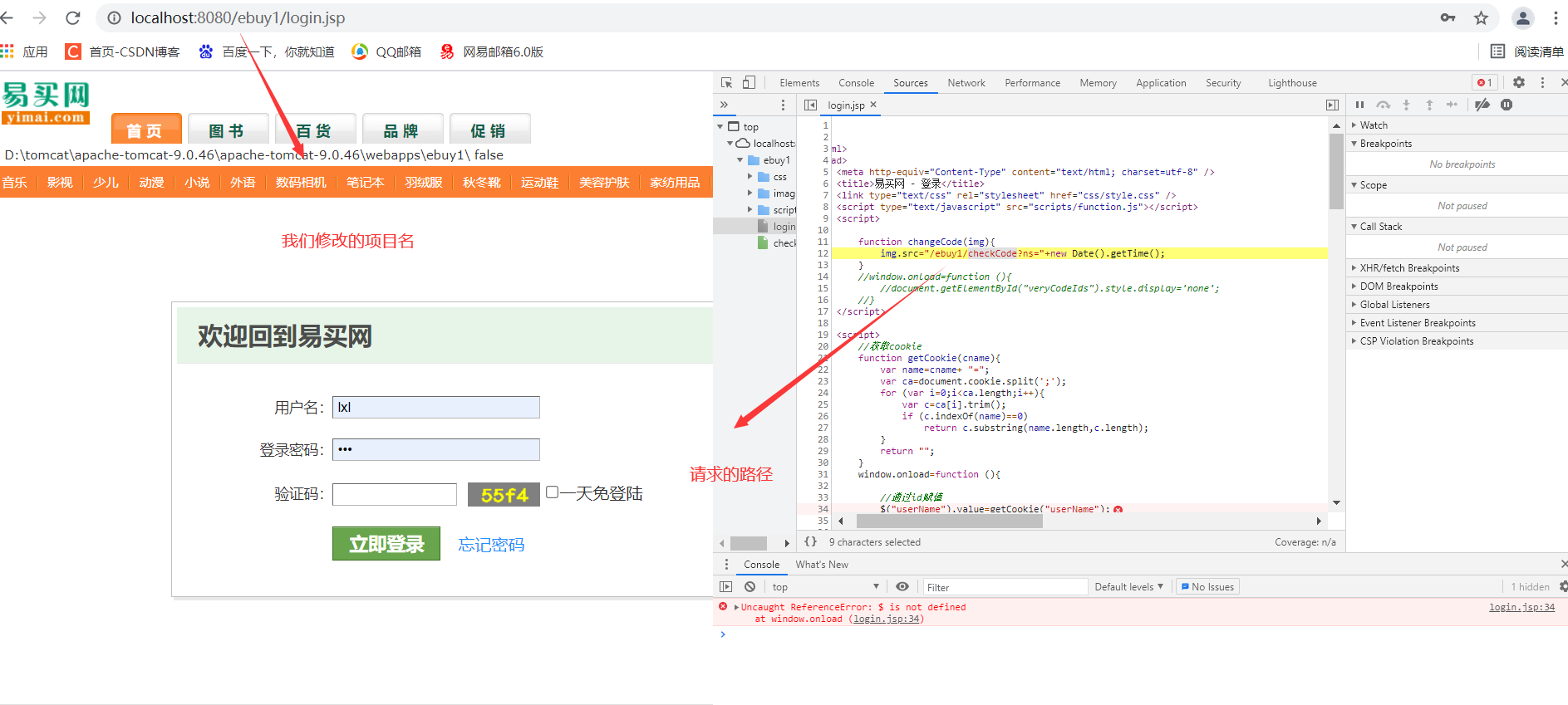
Task: Toggle the debugger sidebar icon
Action: pos(1332,105)
